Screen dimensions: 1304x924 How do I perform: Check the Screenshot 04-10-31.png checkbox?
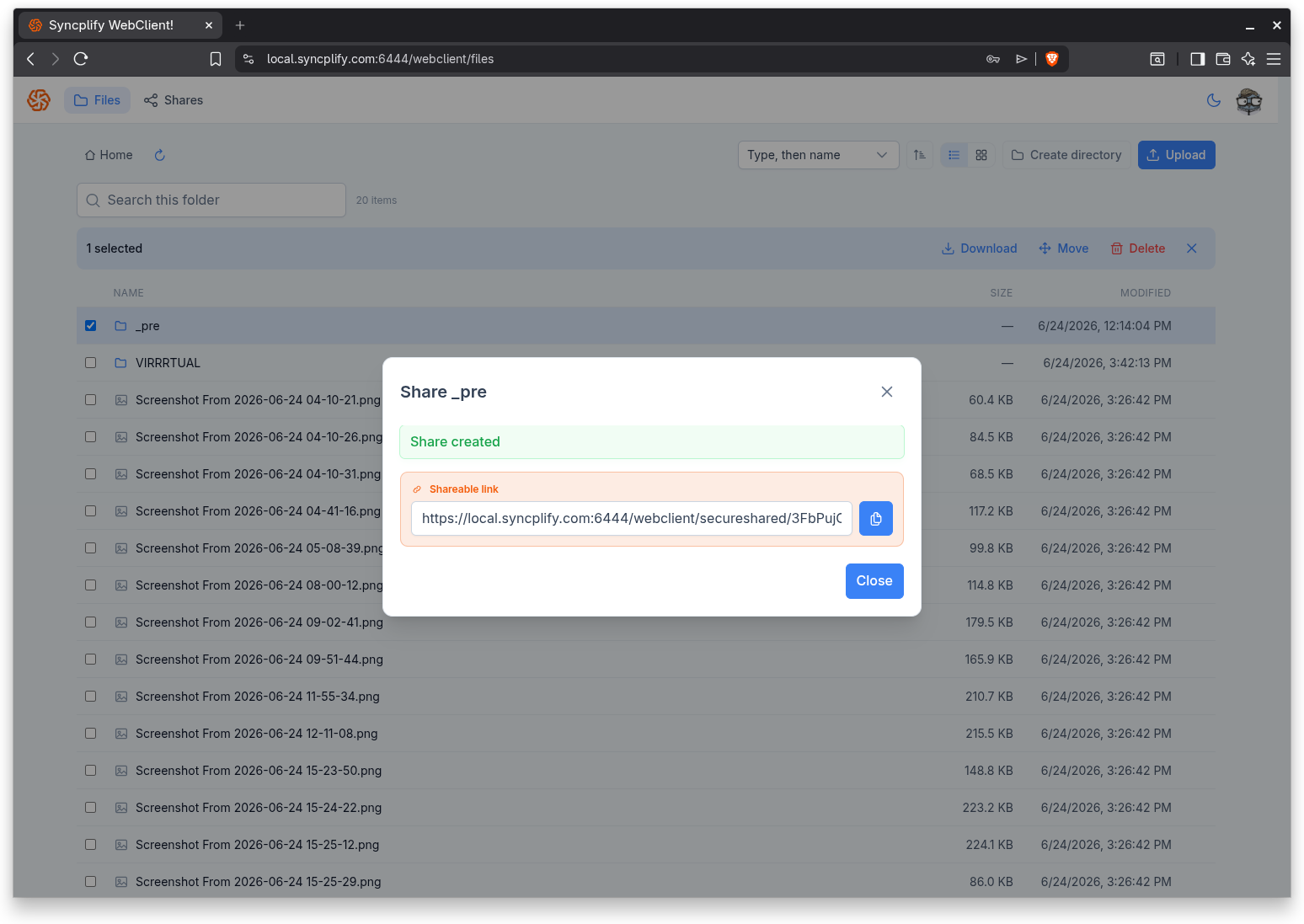91,474
